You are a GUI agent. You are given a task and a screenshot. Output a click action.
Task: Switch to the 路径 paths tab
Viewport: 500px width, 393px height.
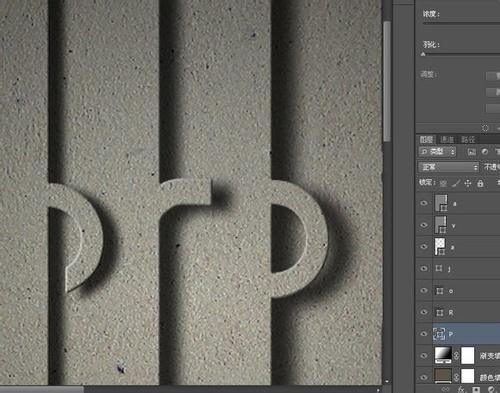coord(468,139)
